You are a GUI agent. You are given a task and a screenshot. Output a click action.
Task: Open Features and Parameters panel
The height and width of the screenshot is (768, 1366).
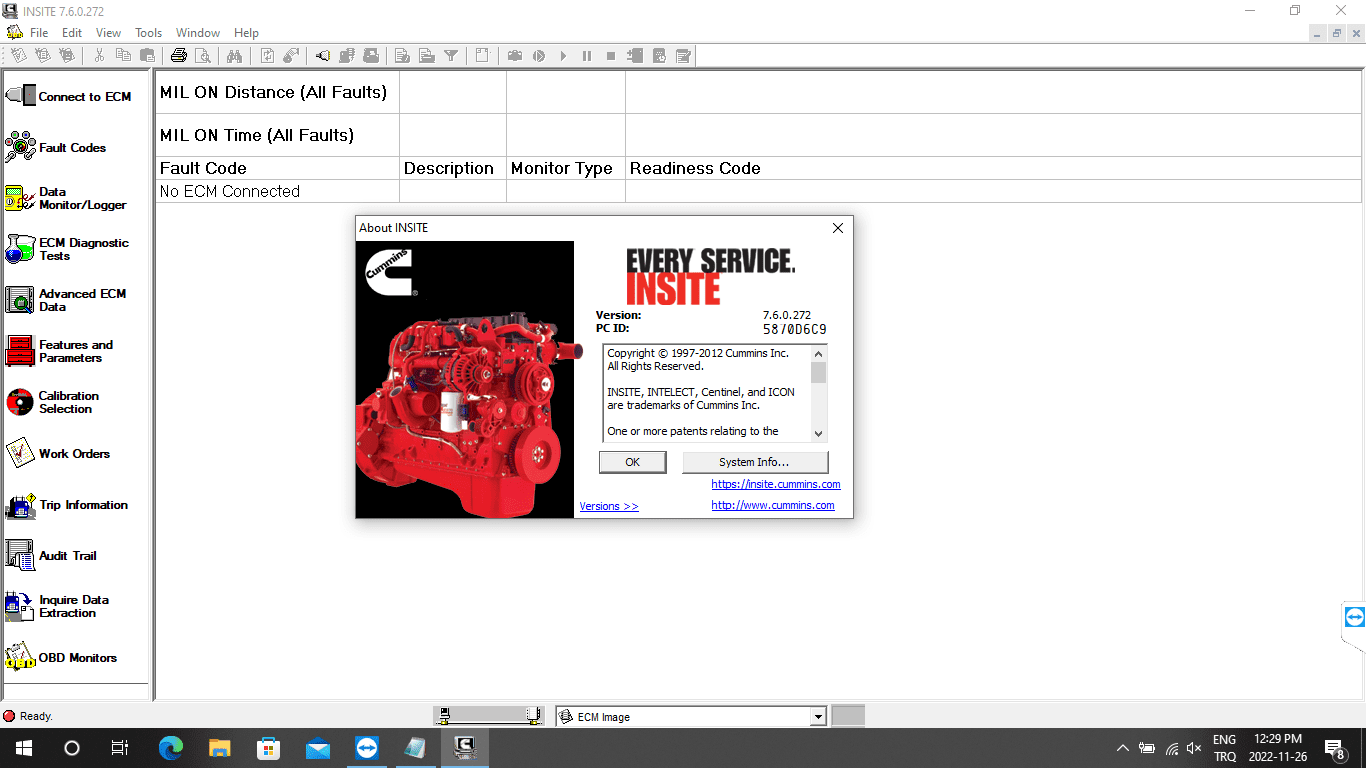[x=21, y=351]
